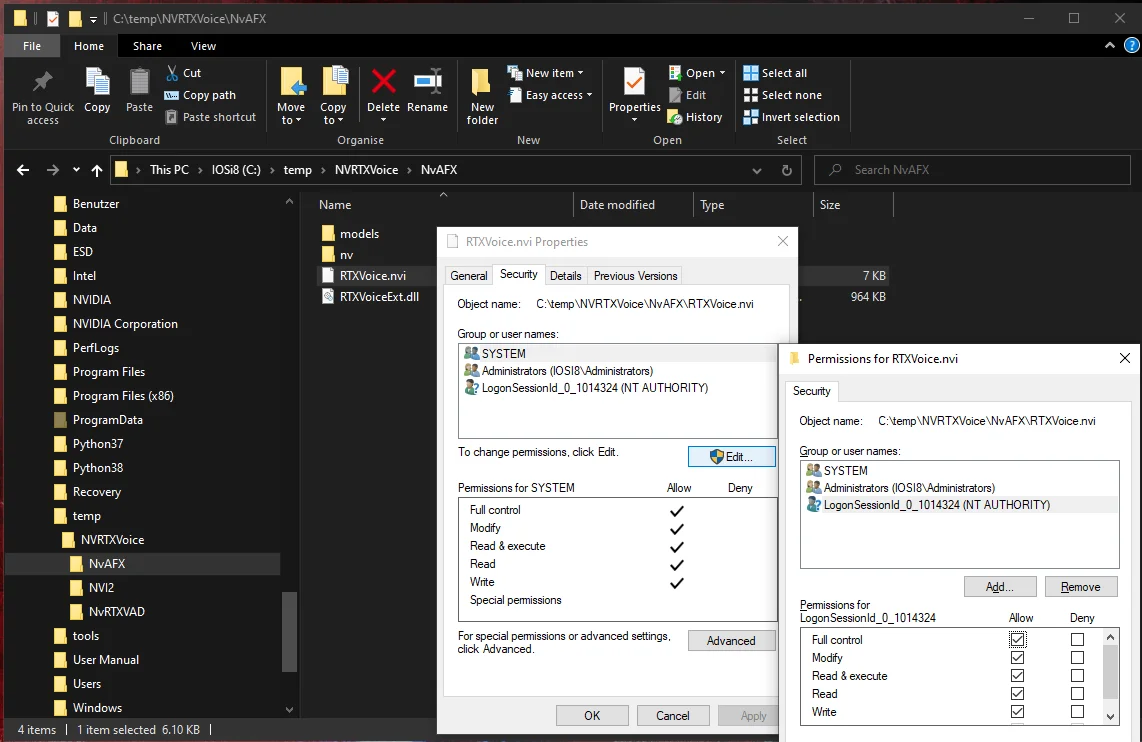Click the Edit... permissions button
Image resolution: width=1142 pixels, height=742 pixels.
tap(731, 457)
